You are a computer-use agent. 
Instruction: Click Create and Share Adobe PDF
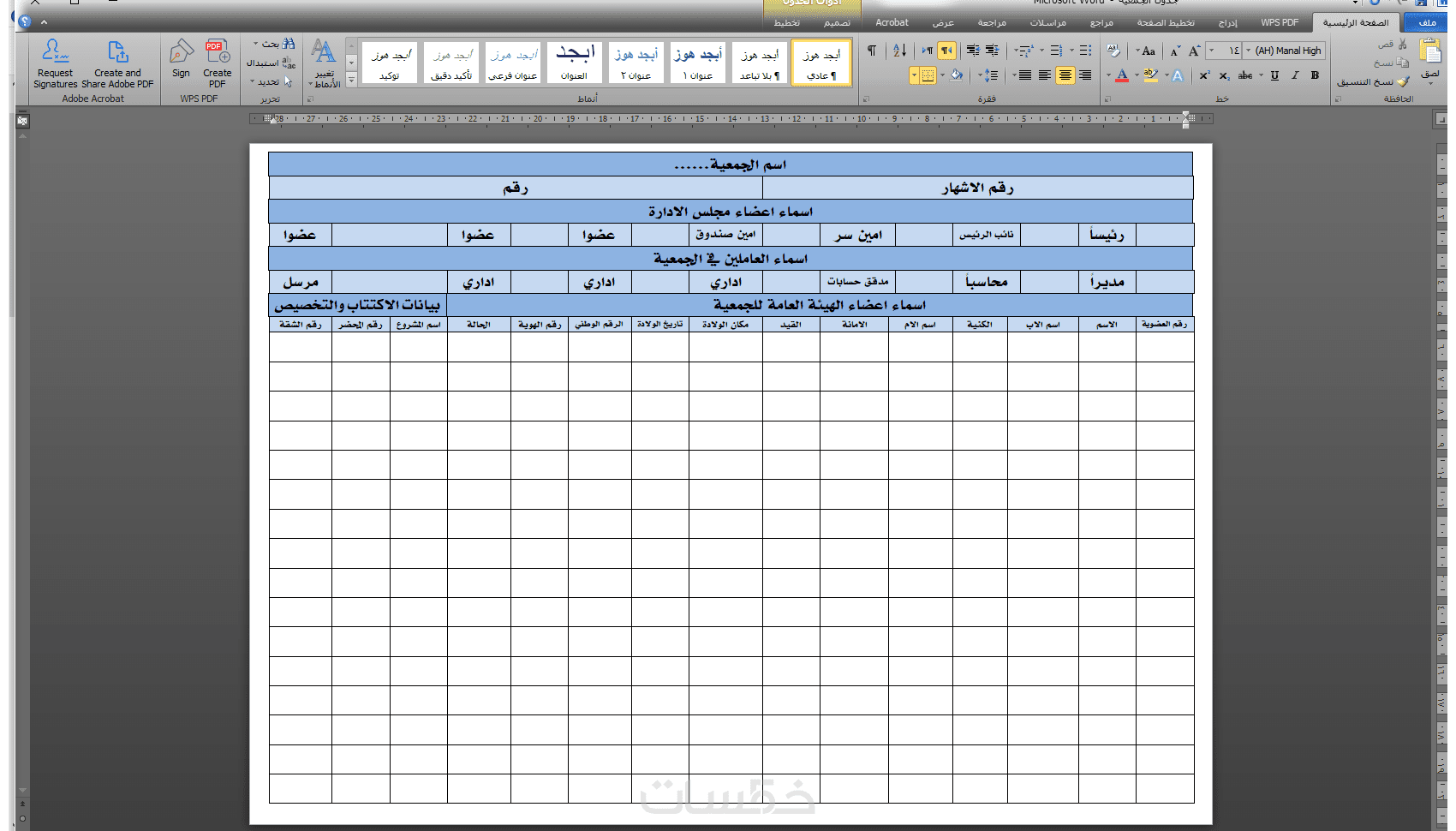click(117, 65)
